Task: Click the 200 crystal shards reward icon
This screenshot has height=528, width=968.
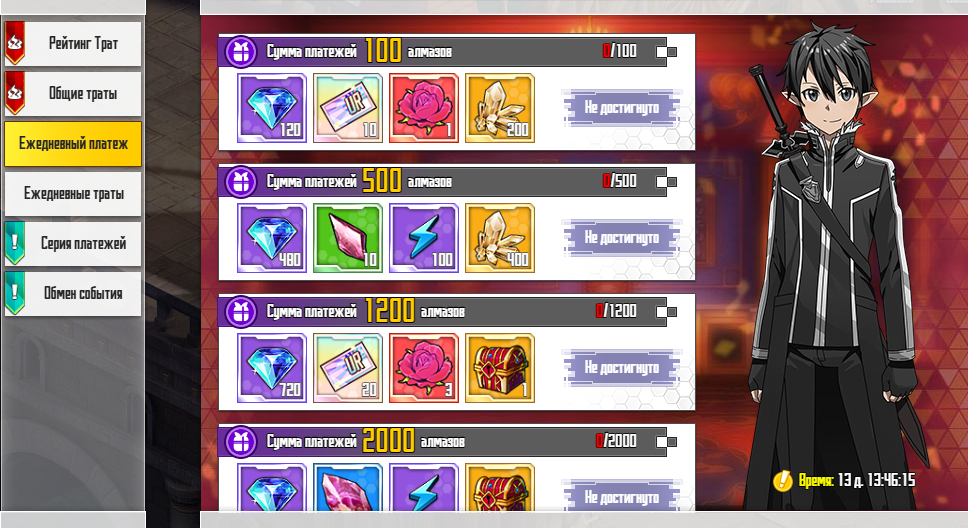Action: pyautogui.click(x=499, y=108)
